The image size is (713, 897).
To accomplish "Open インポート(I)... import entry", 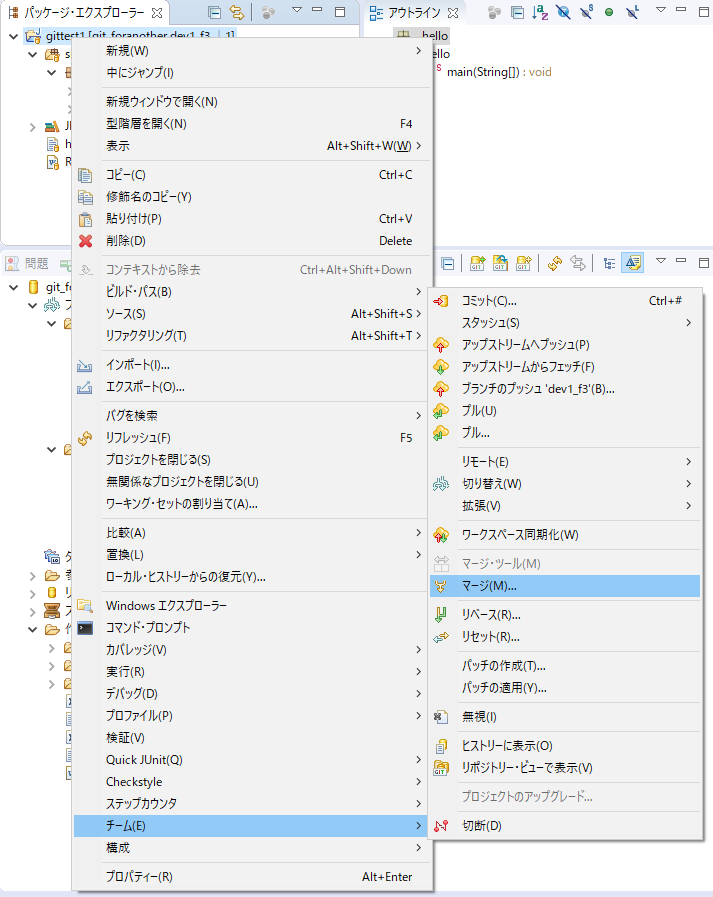I will point(252,365).
